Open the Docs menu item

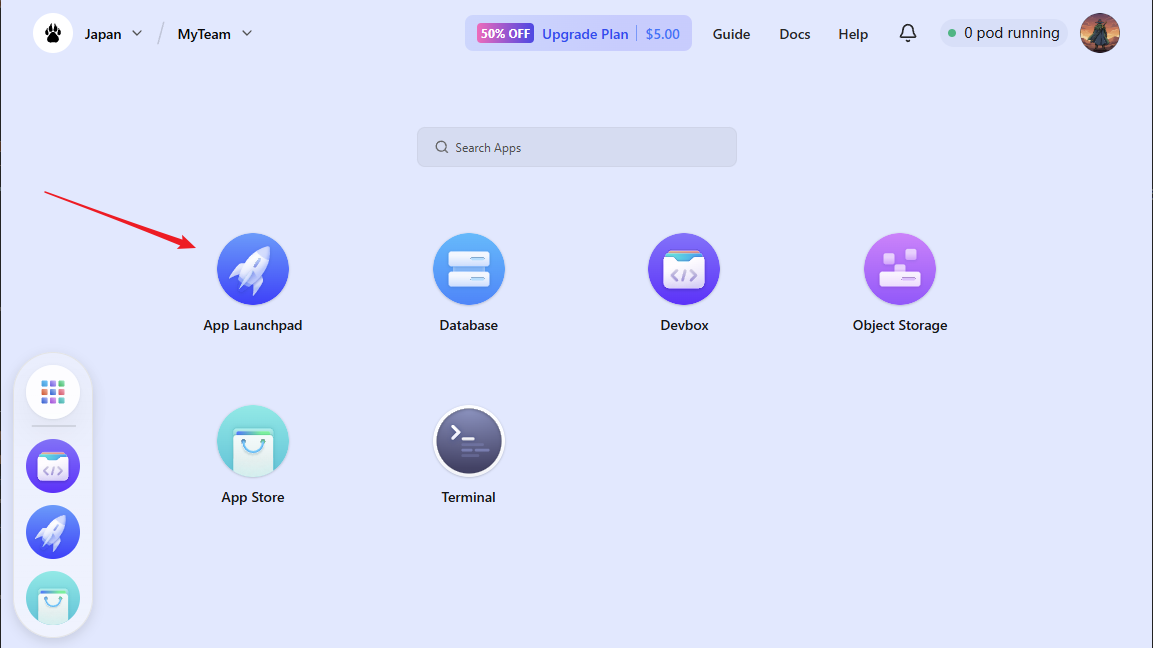tap(795, 34)
